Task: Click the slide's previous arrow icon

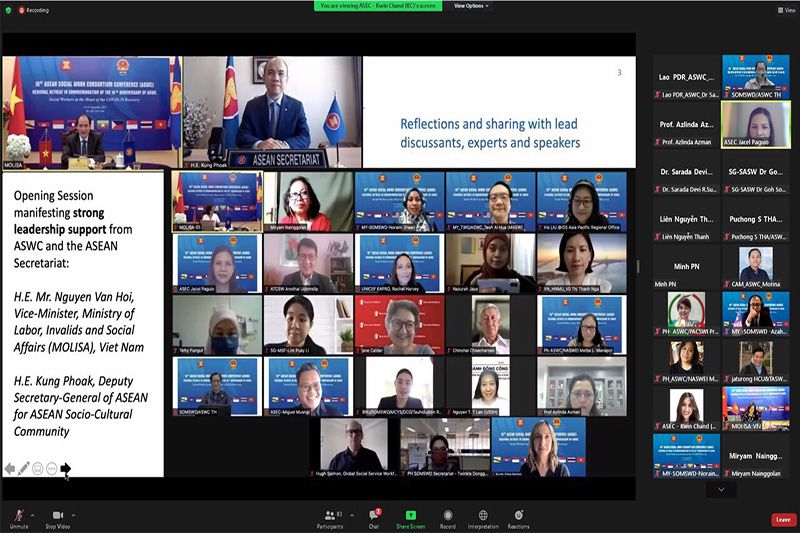Action: (x=10, y=468)
